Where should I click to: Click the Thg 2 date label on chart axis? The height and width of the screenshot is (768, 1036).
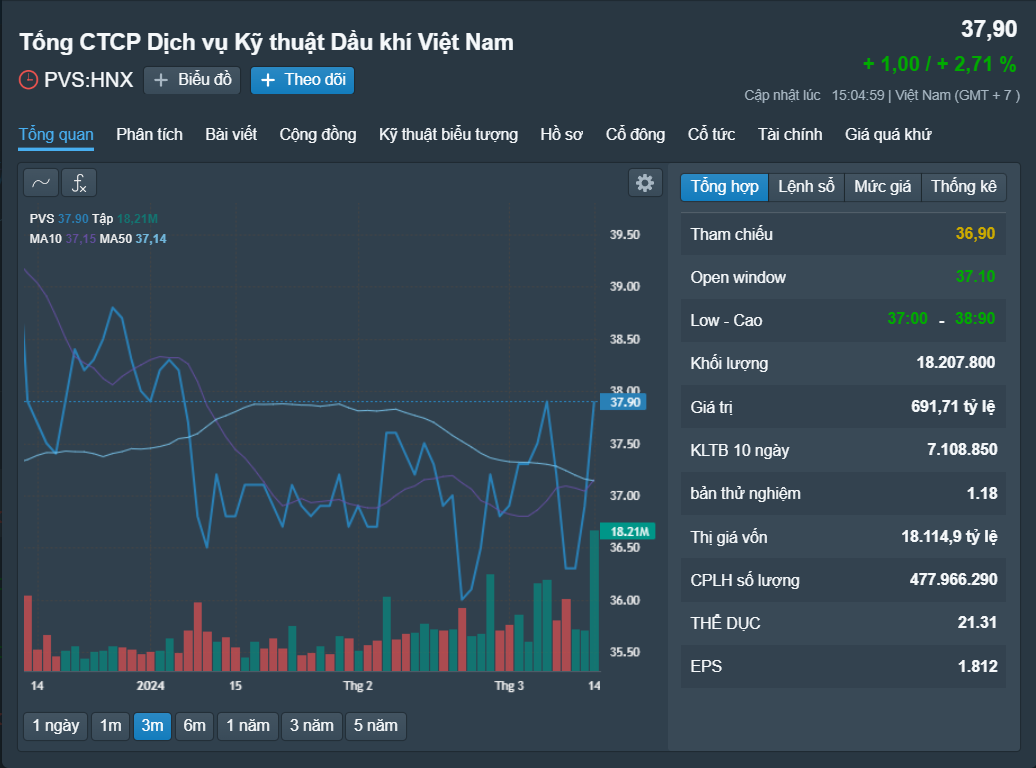click(x=358, y=686)
